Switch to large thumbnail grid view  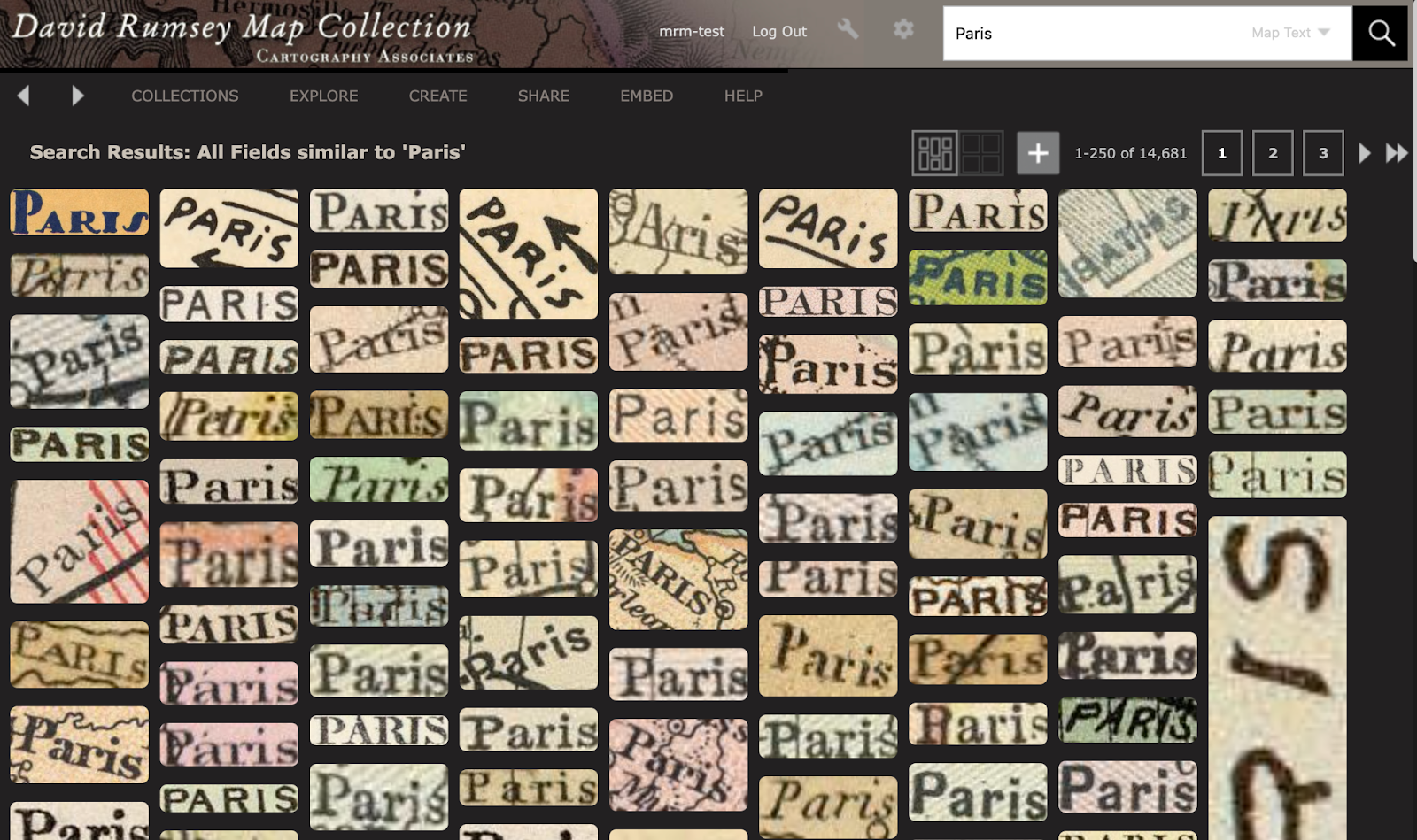click(x=981, y=153)
